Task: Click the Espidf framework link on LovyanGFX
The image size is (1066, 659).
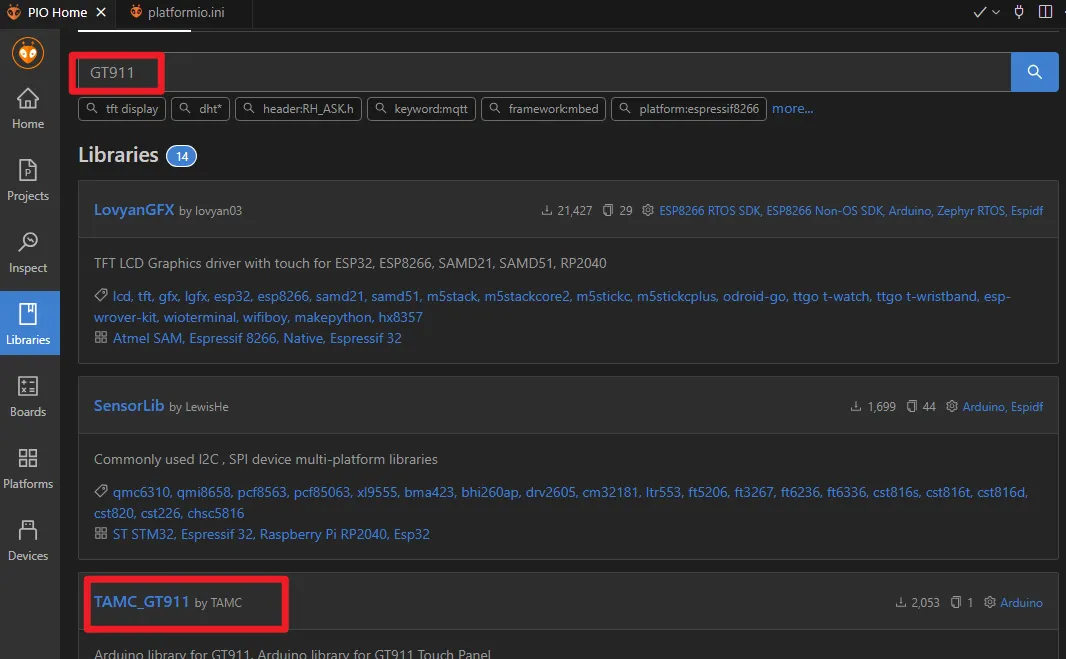Action: click(1027, 211)
